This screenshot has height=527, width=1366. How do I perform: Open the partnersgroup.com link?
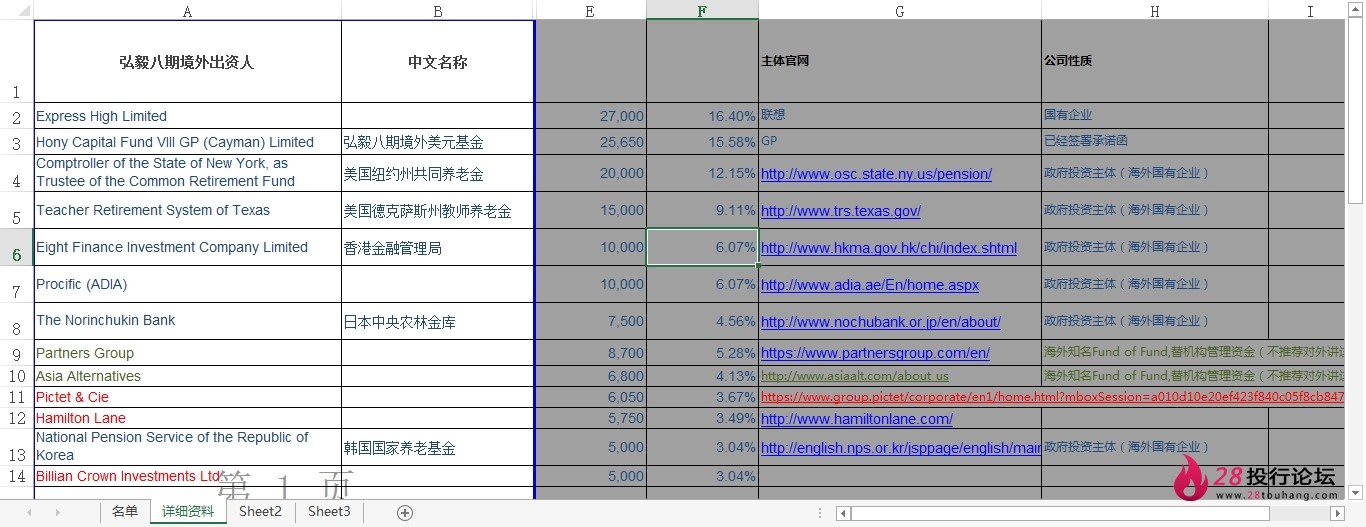point(875,353)
